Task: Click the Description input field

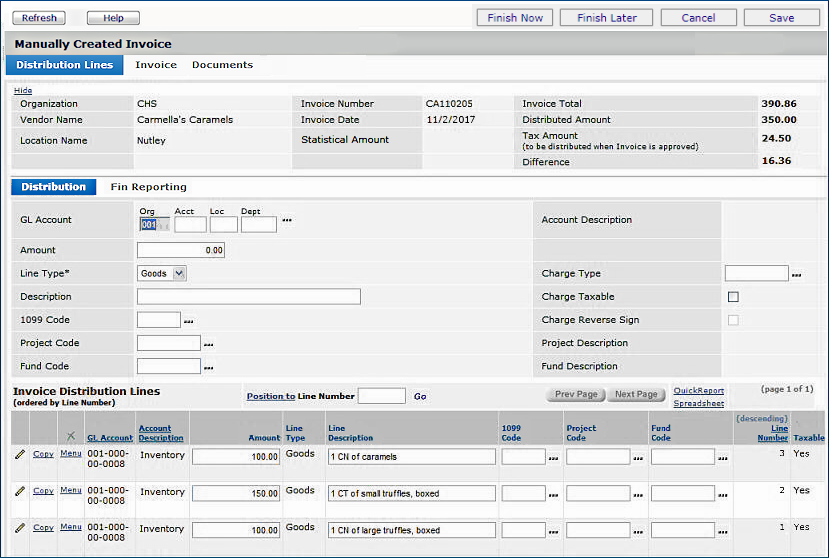Action: [x=248, y=297]
